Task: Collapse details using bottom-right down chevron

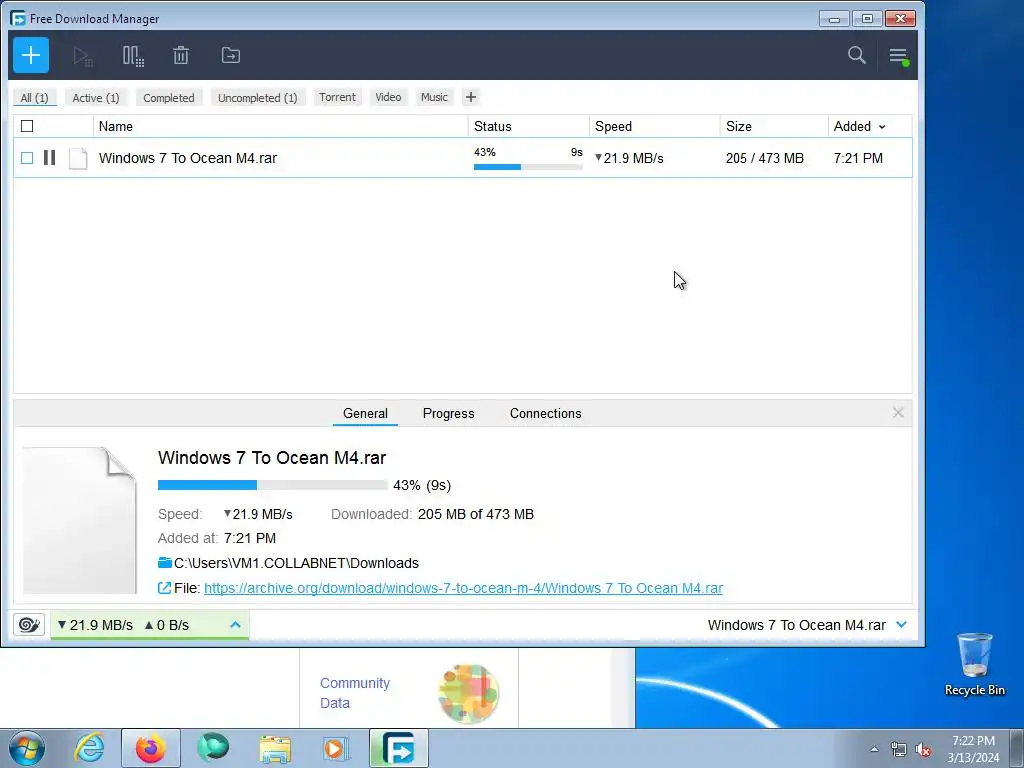Action: coord(902,624)
